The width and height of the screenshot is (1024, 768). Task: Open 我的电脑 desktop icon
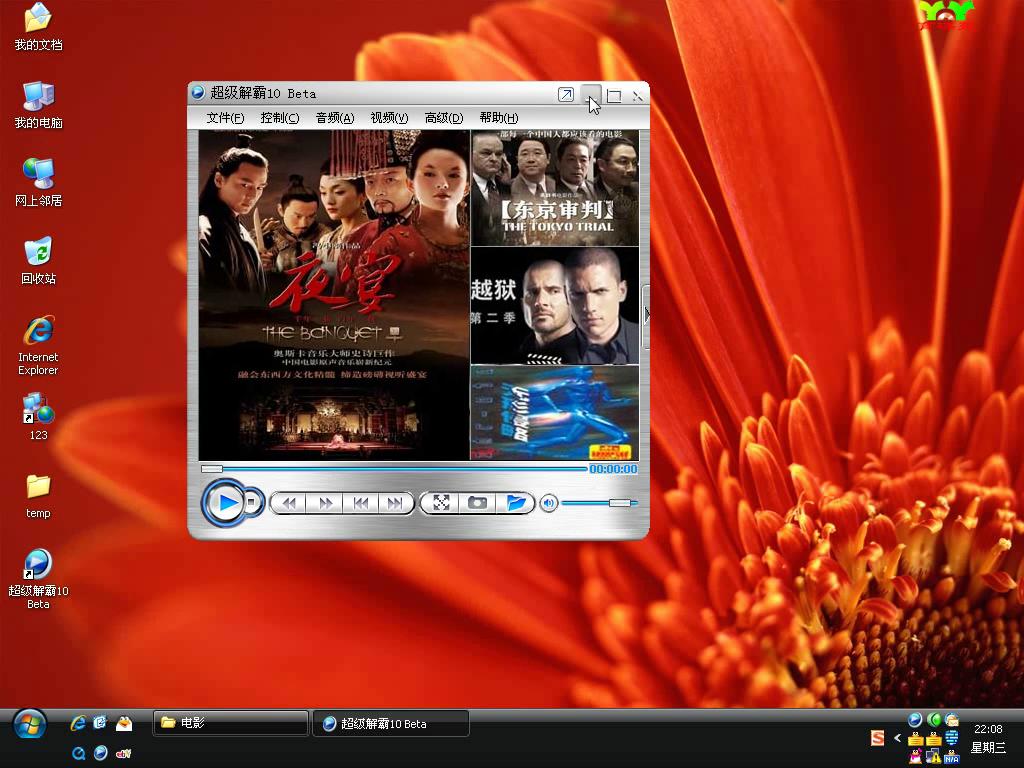point(38,104)
